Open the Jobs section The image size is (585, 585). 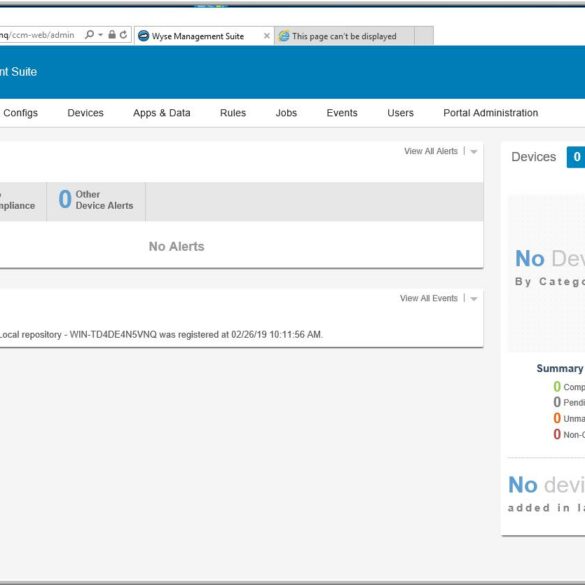pos(286,113)
